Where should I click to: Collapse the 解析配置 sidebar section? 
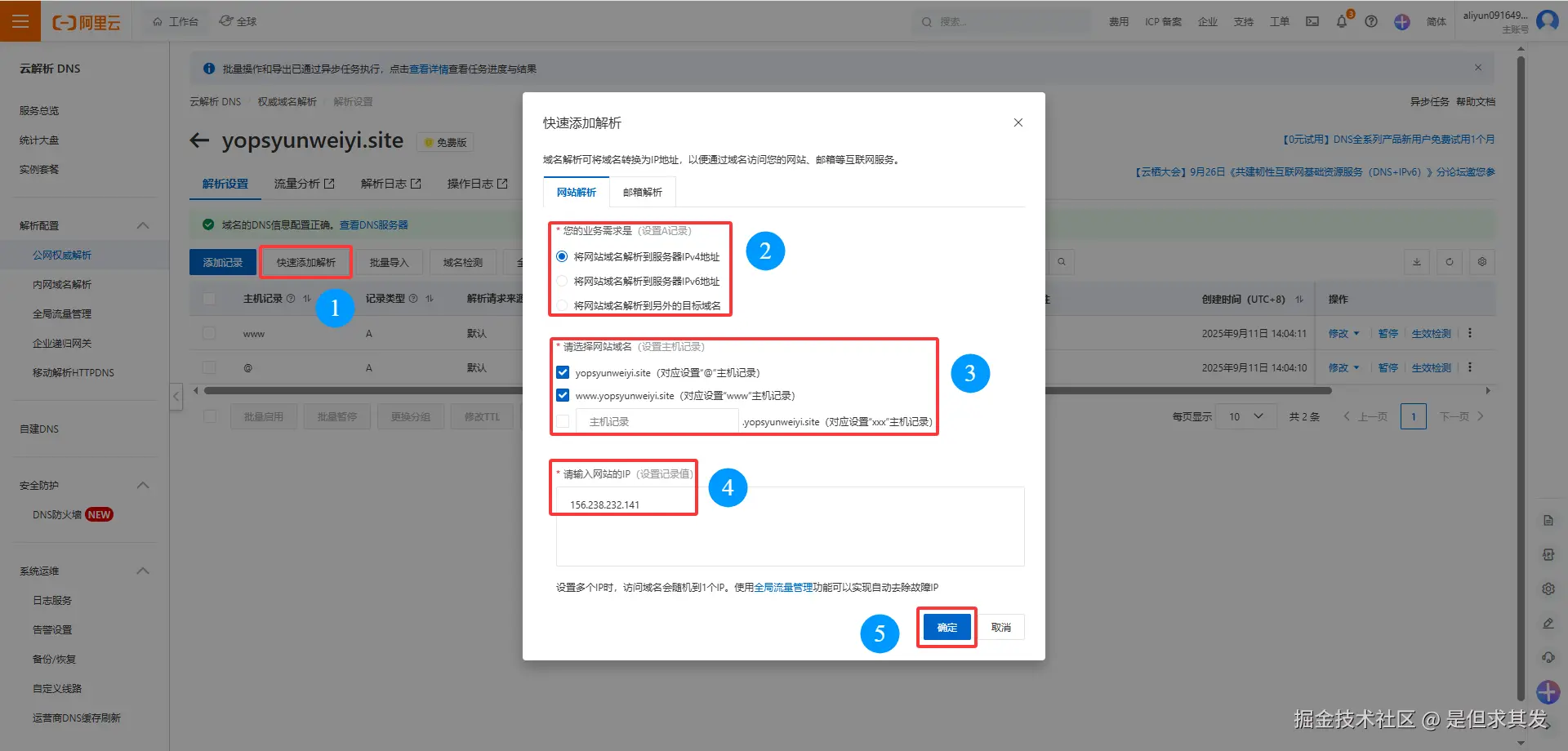click(x=143, y=225)
